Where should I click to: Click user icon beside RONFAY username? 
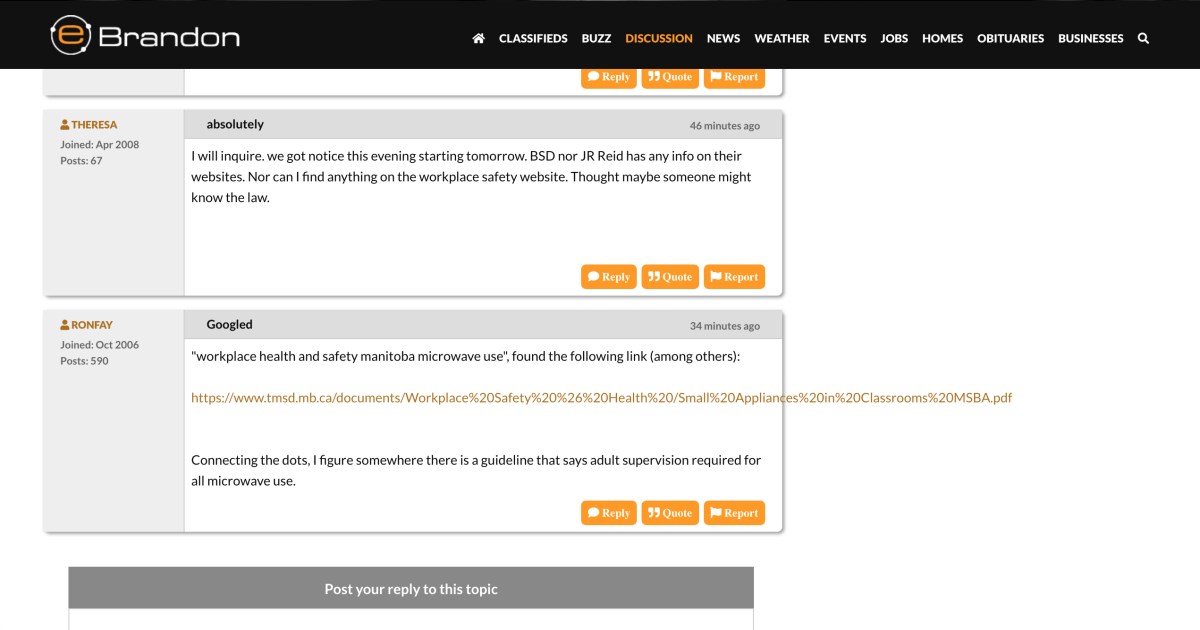65,325
